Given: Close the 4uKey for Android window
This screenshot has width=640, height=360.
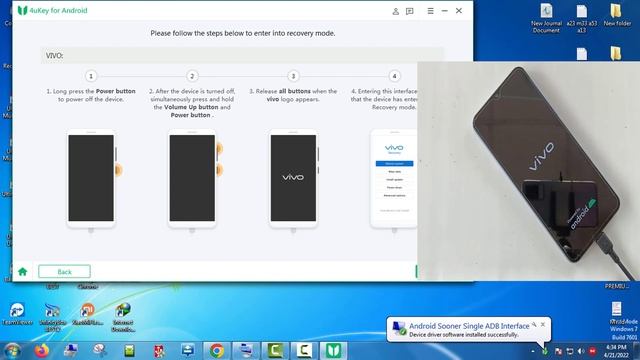Looking at the screenshot, I should [459, 11].
